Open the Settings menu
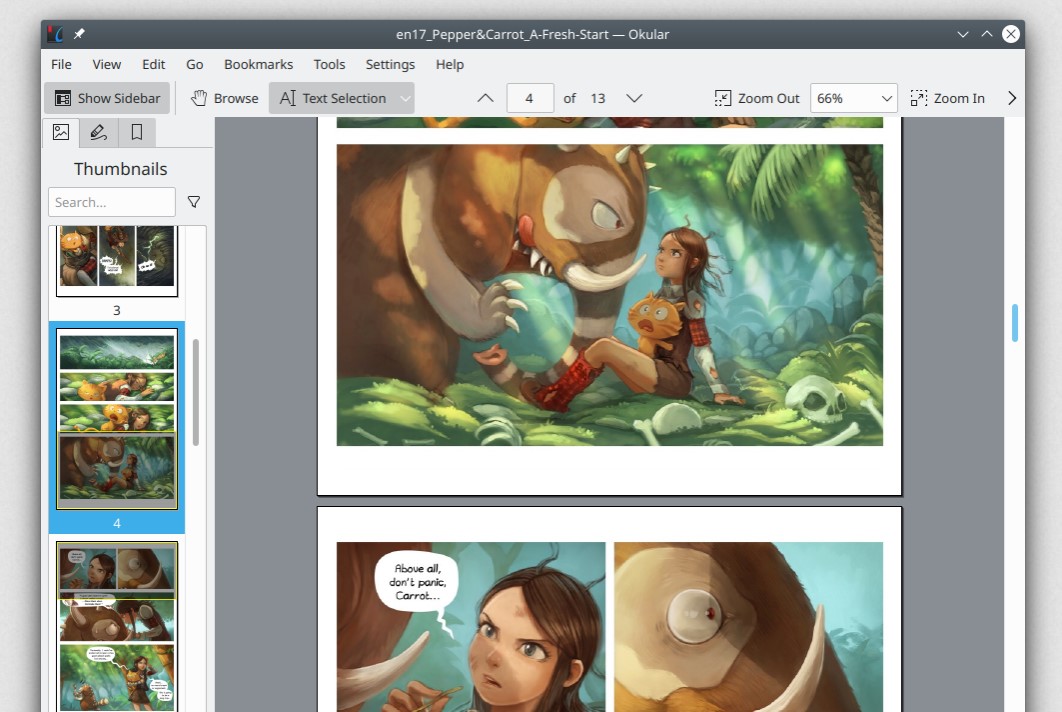This screenshot has width=1062, height=712. (x=390, y=64)
